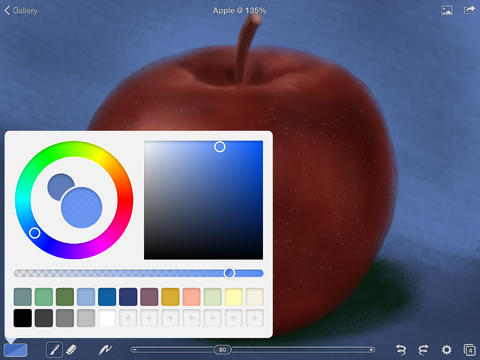Click the small dot at slider left end

coord(134,350)
